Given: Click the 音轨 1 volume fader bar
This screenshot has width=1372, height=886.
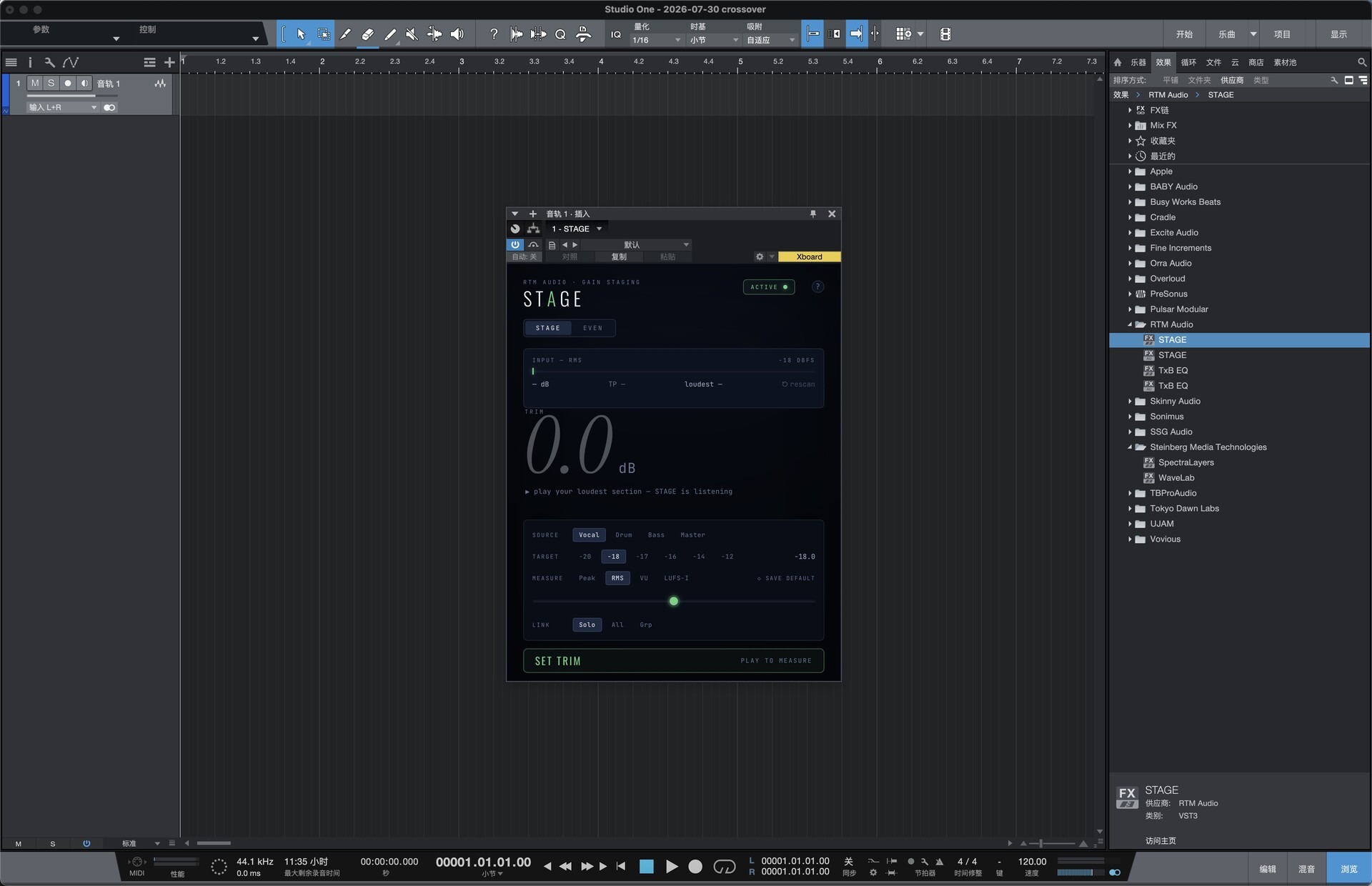Looking at the screenshot, I should tap(71, 95).
